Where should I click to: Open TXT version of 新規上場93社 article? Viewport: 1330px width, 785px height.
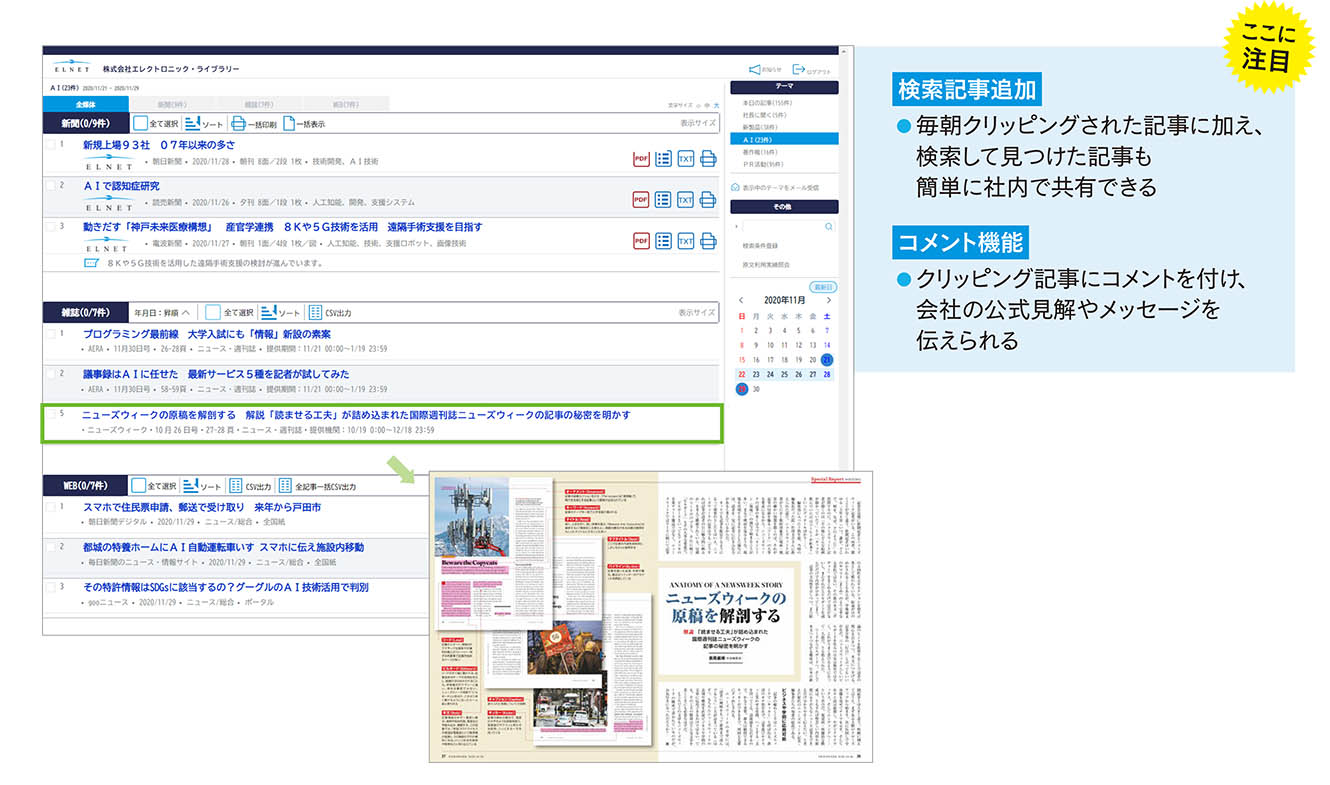[x=685, y=158]
